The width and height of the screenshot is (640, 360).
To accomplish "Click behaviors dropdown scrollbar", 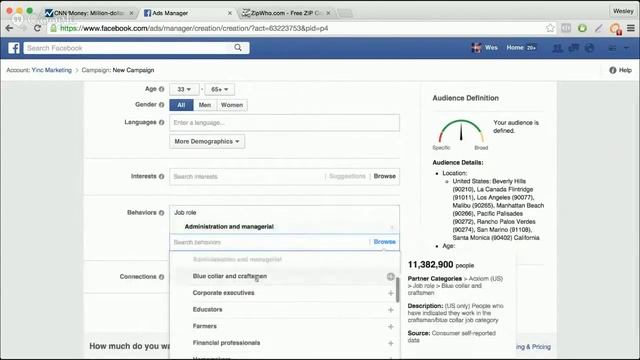I will pos(398,290).
